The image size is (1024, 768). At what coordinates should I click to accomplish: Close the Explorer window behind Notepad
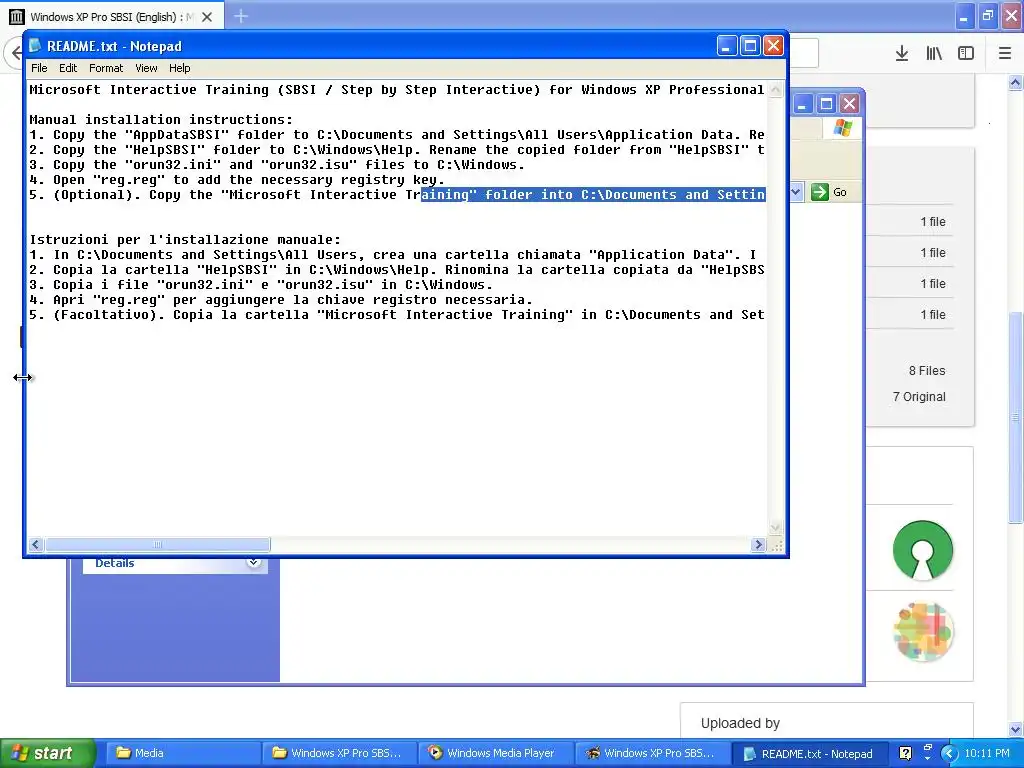(850, 104)
